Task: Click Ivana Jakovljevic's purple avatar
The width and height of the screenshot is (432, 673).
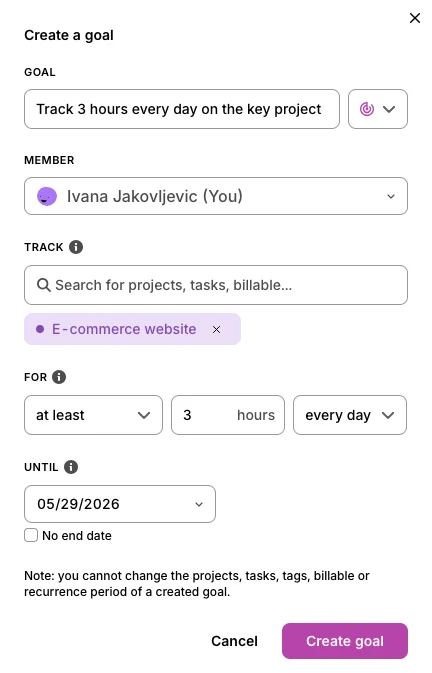Action: 47,197
